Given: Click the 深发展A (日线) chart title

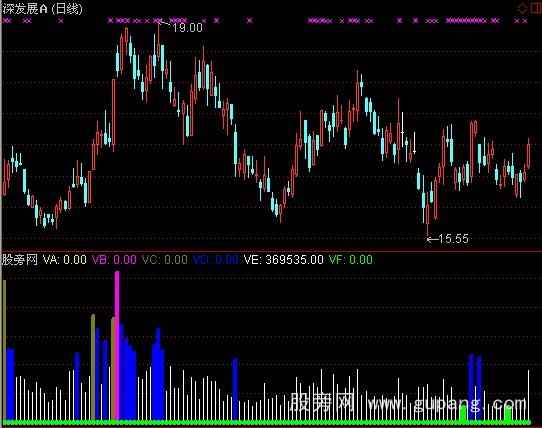Looking at the screenshot, I should coord(43,9).
